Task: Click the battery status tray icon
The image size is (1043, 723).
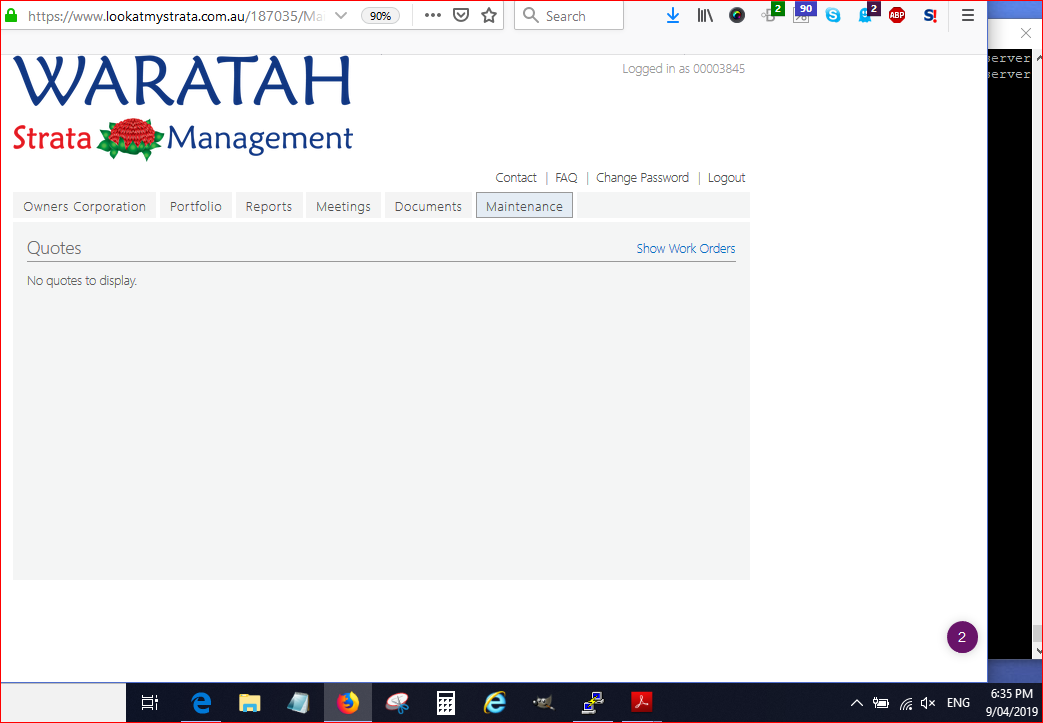Action: coord(881,702)
